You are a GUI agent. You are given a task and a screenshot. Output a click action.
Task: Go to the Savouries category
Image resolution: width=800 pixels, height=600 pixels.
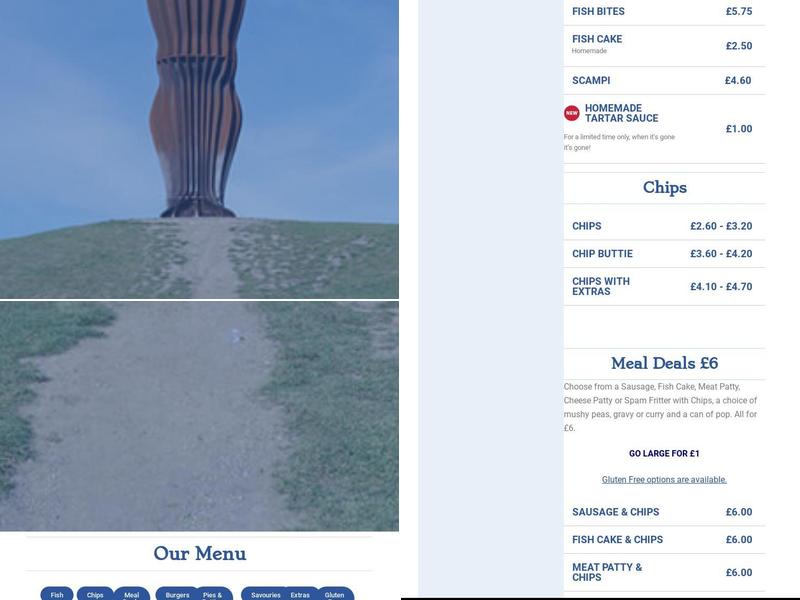(x=264, y=594)
